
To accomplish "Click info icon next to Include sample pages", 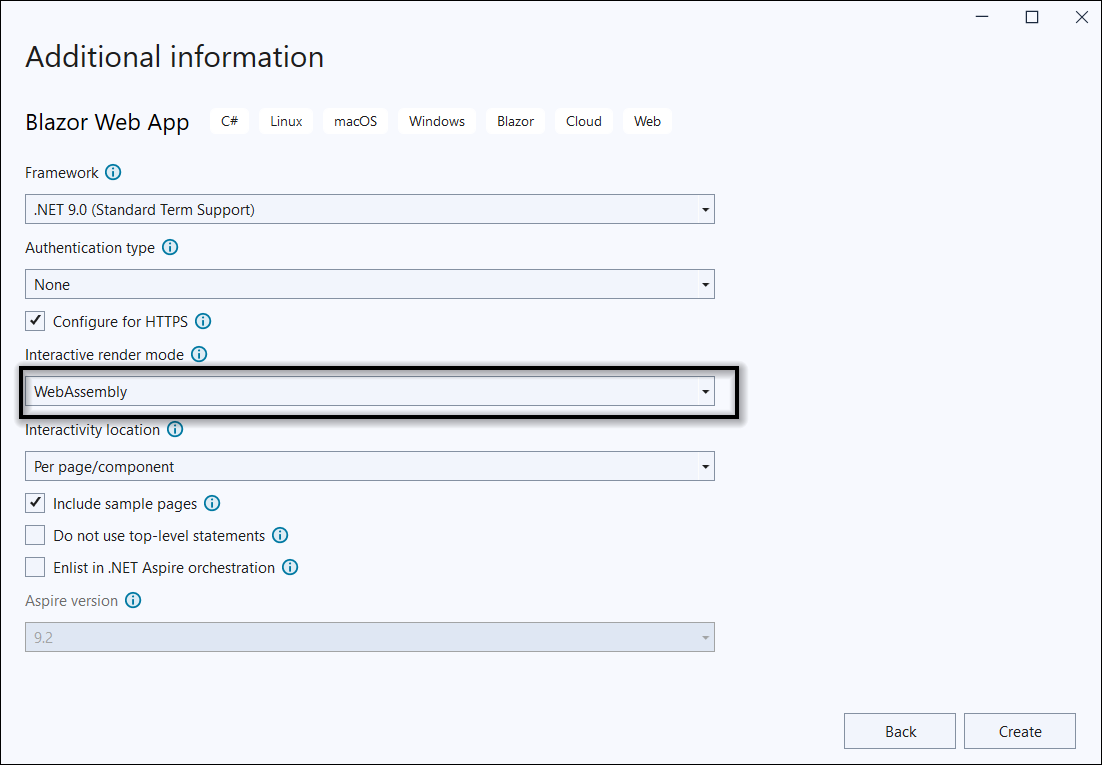I will (212, 503).
